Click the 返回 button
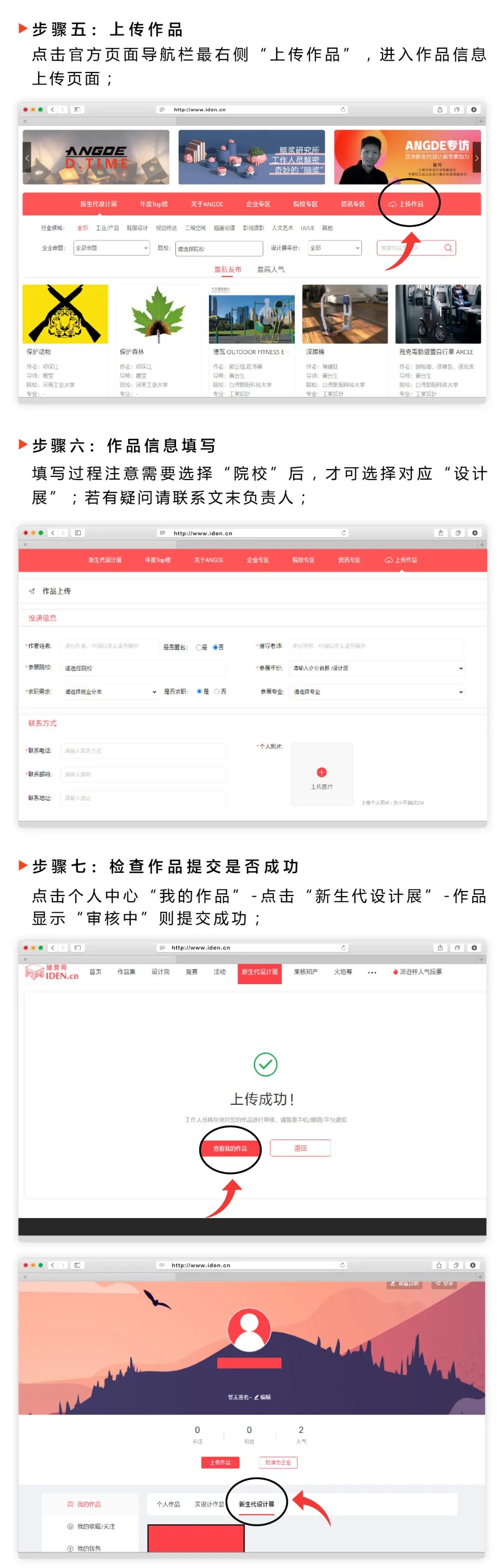 [x=300, y=1148]
